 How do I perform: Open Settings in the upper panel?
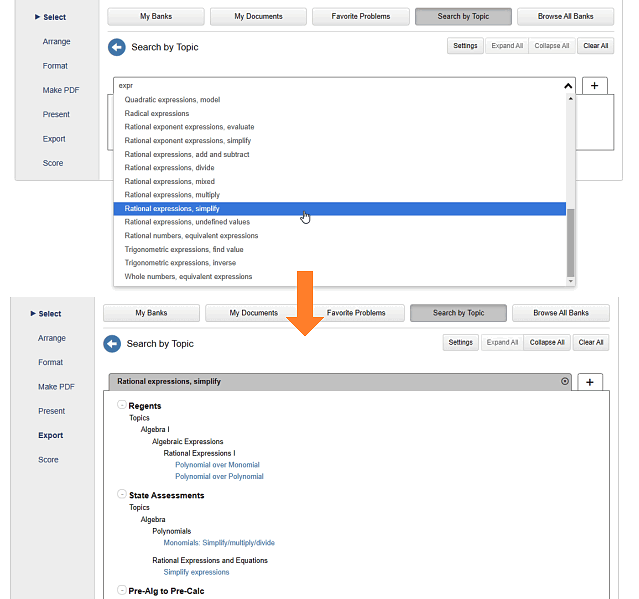tap(465, 46)
